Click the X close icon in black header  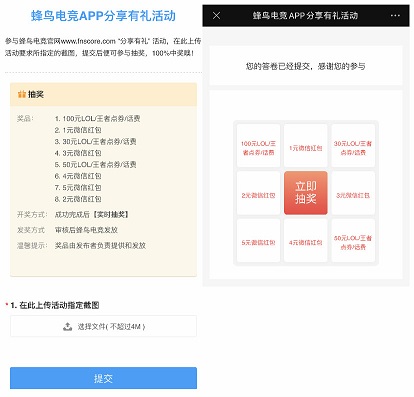[x=216, y=15]
